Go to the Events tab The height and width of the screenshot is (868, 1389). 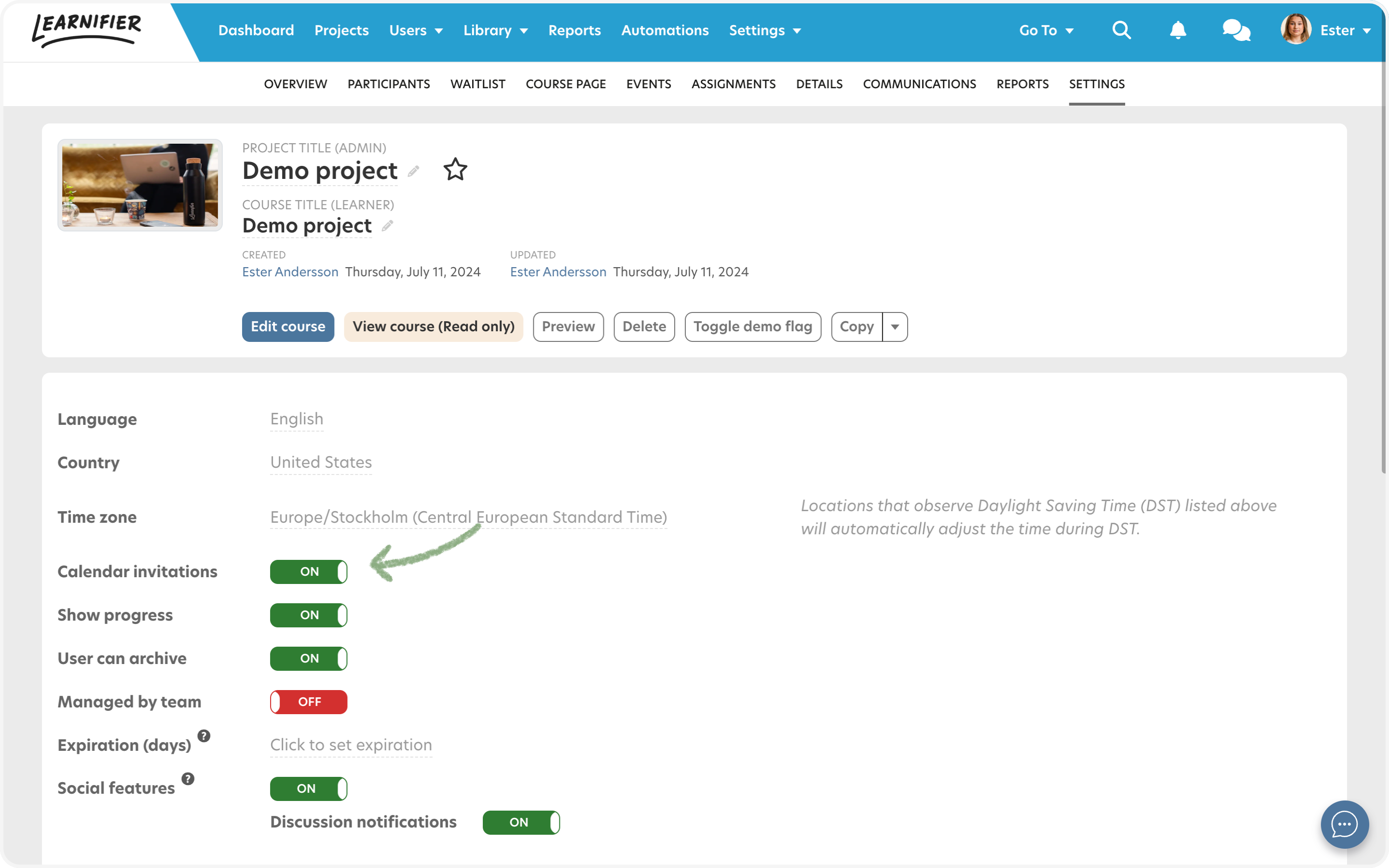(649, 84)
